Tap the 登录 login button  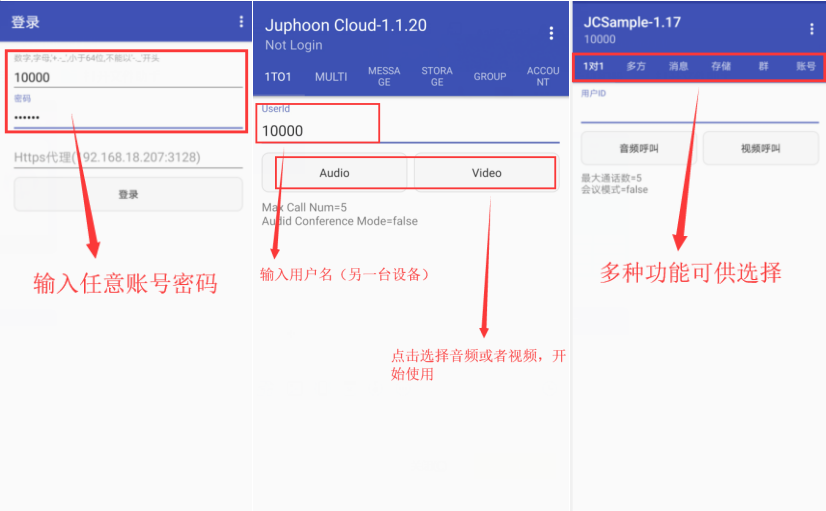tap(128, 194)
